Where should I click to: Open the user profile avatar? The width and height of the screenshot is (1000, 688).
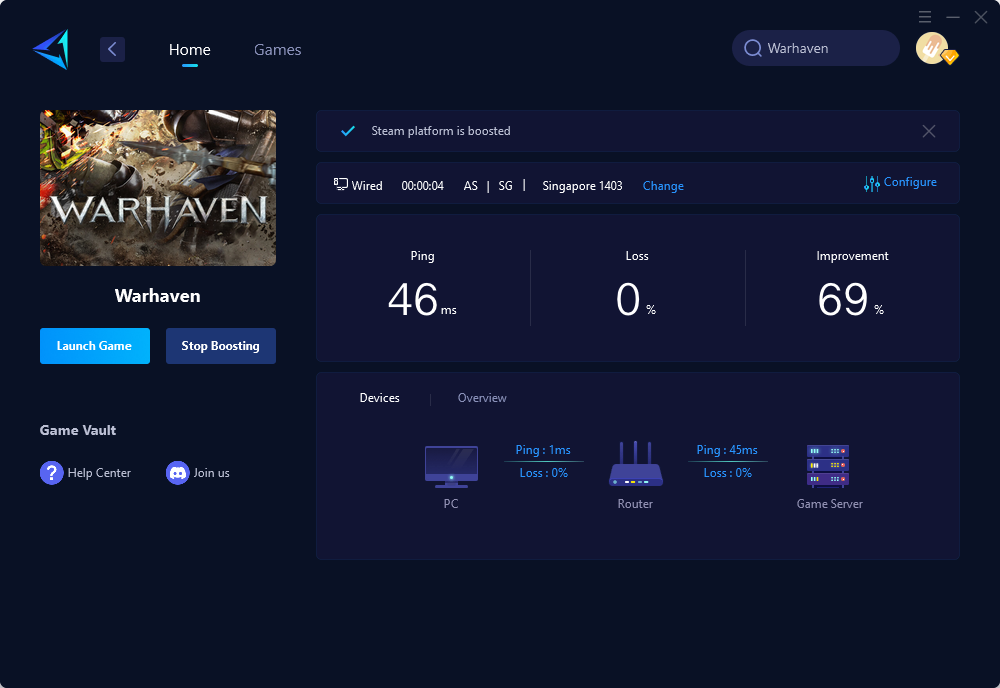[x=932, y=48]
